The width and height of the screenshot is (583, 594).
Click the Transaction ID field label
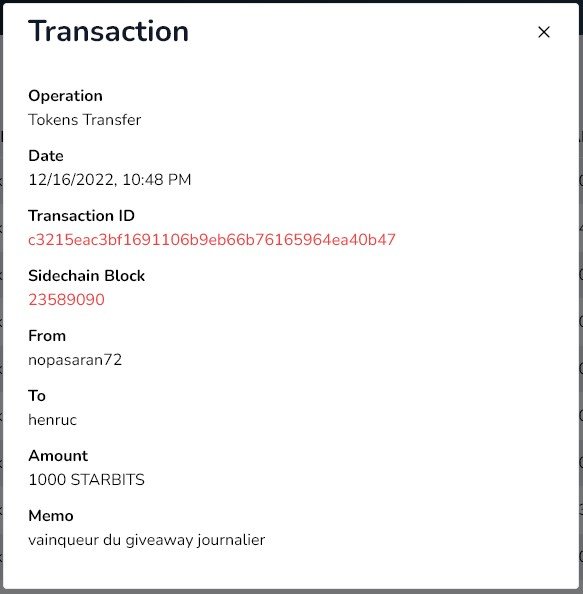[81, 216]
